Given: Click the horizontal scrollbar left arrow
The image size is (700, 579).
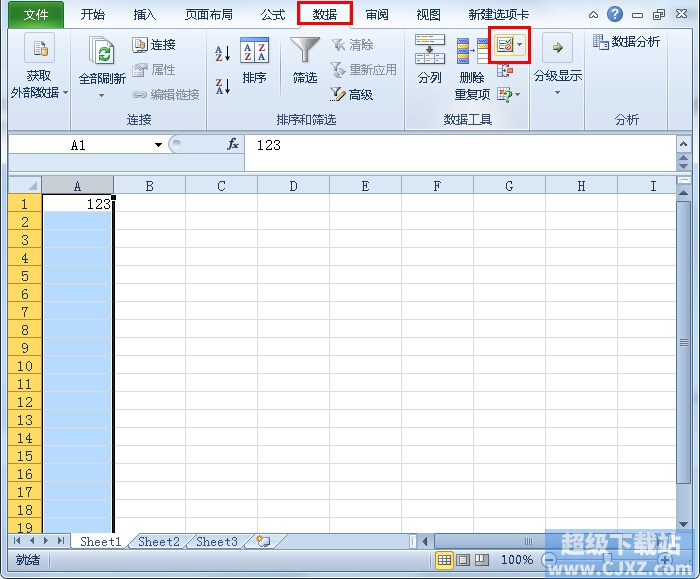Looking at the screenshot, I should (x=425, y=542).
